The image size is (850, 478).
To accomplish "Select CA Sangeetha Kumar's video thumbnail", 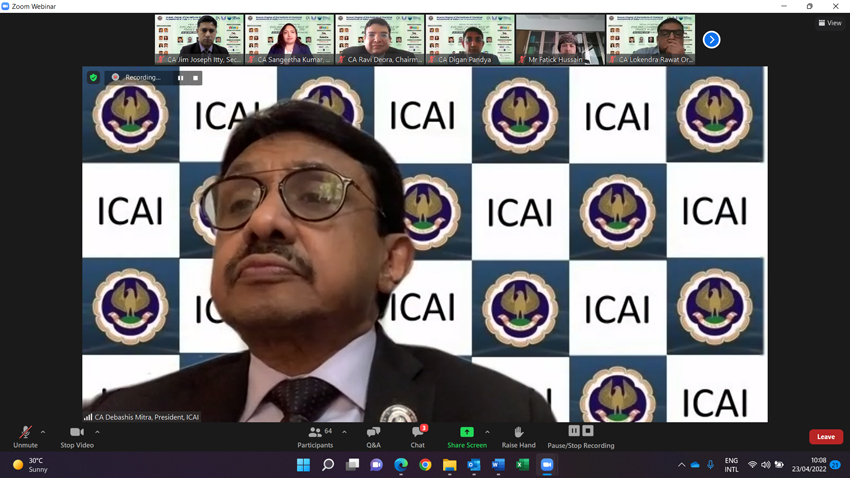I will coord(290,40).
